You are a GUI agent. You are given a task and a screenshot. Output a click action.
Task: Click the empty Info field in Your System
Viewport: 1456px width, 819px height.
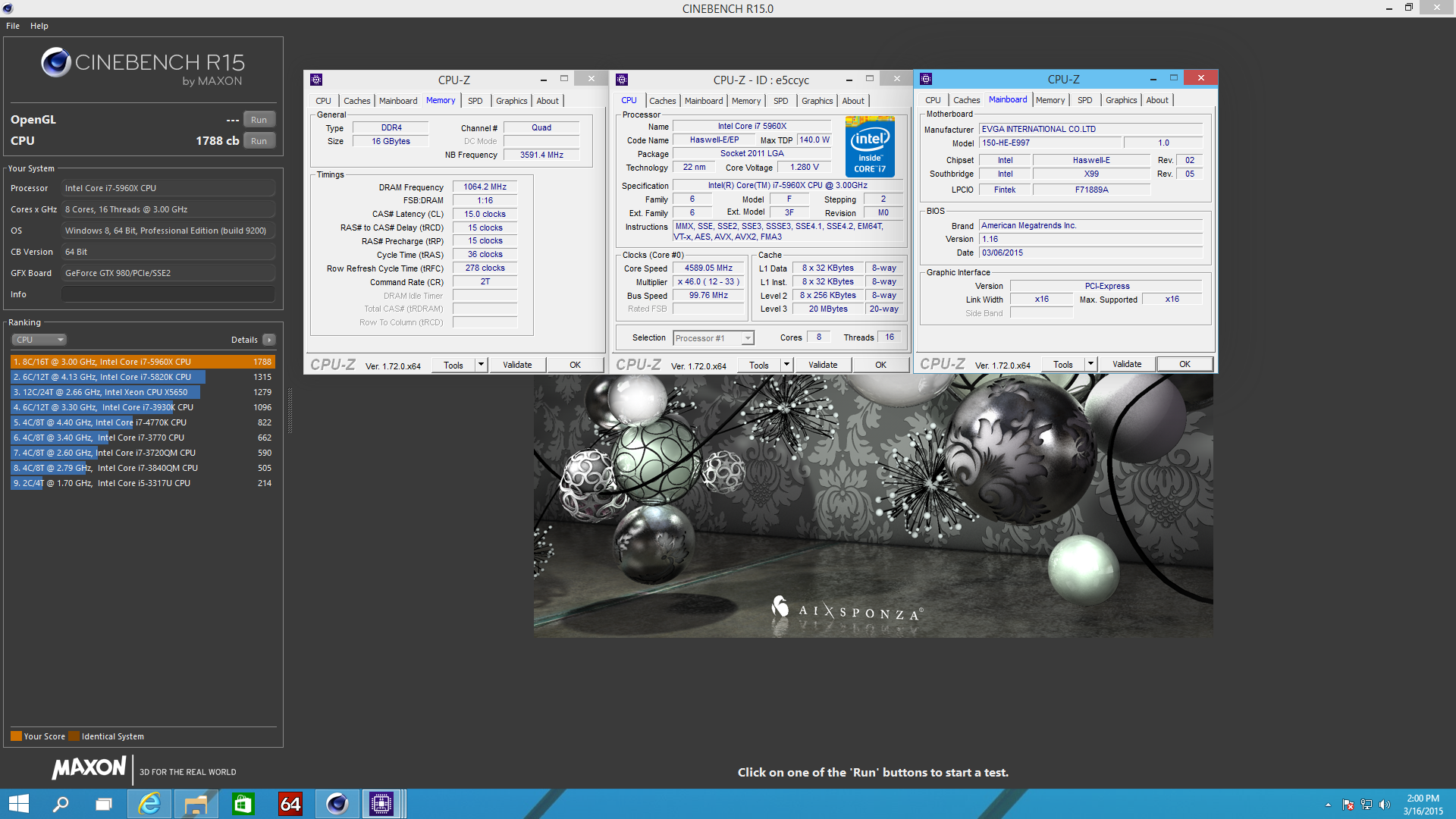(x=168, y=294)
